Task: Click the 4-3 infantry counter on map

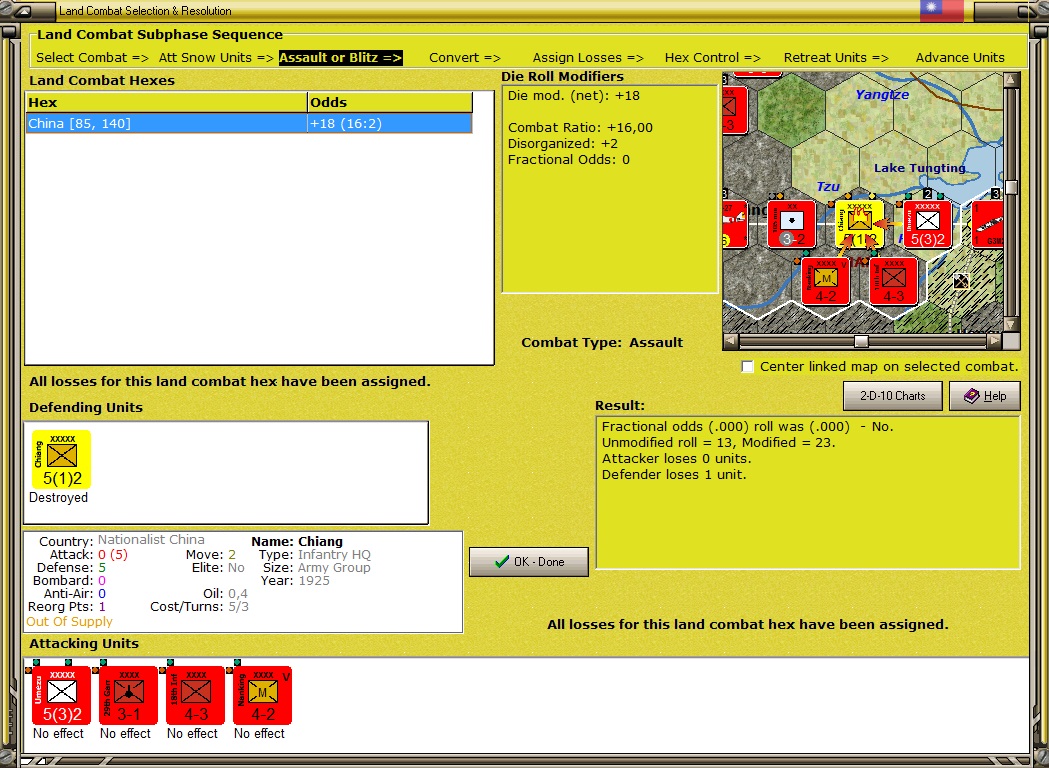Action: tap(894, 281)
